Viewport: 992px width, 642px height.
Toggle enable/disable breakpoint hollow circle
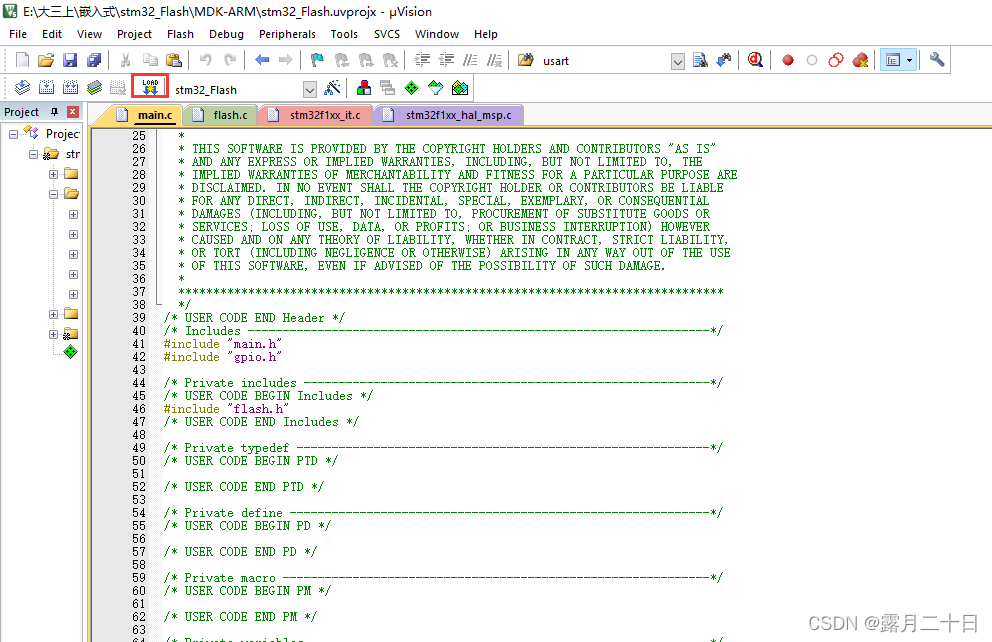coord(812,60)
